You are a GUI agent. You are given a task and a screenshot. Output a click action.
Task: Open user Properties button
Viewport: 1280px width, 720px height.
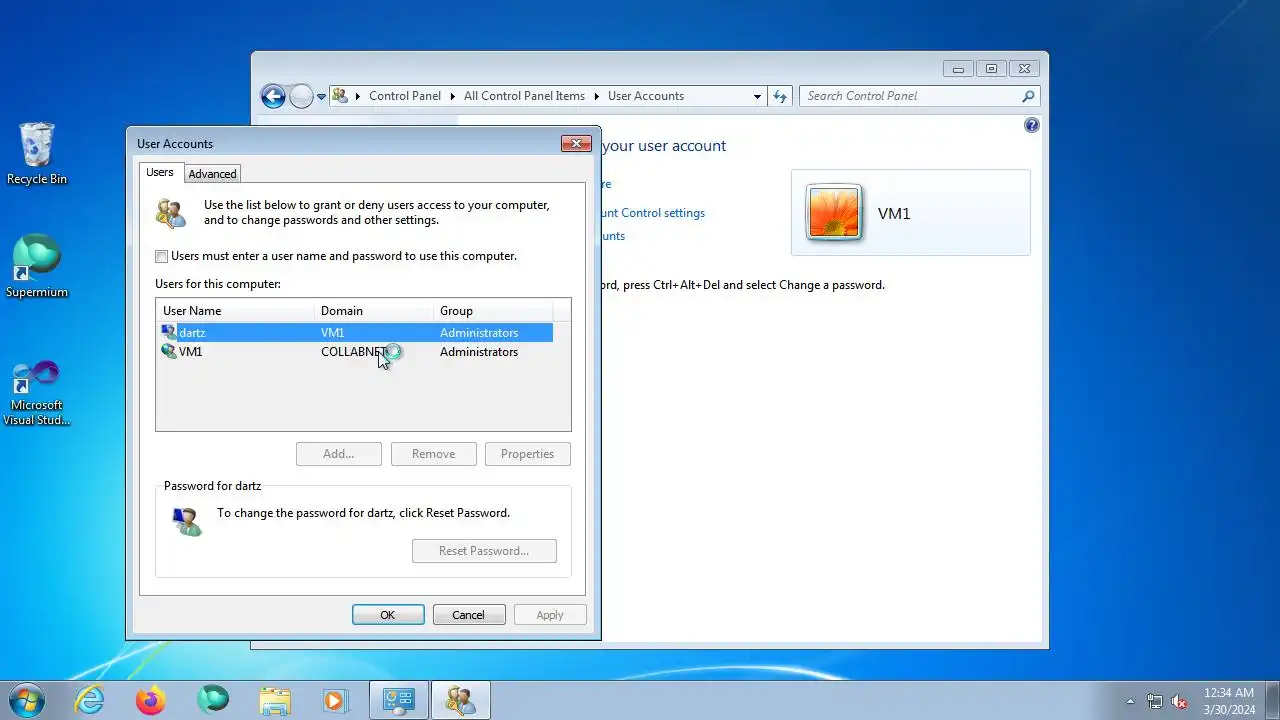click(x=527, y=454)
